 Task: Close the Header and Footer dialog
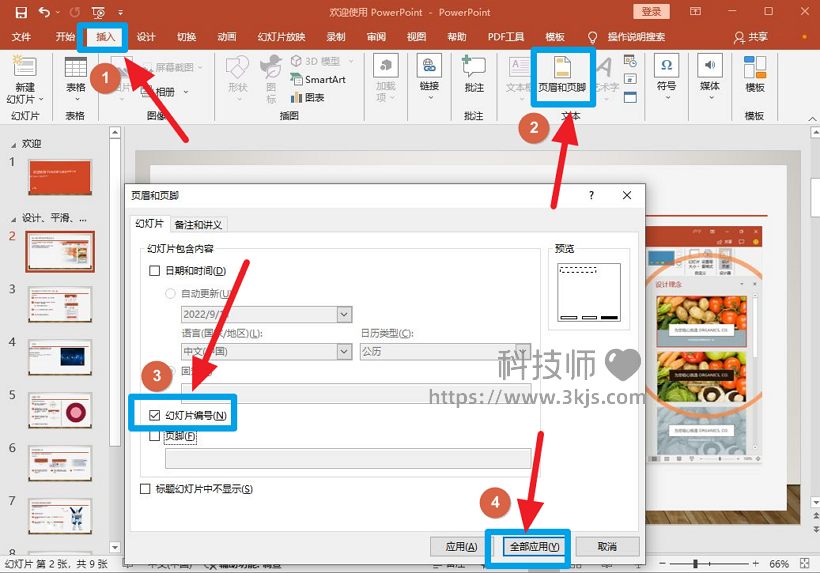coord(627,195)
